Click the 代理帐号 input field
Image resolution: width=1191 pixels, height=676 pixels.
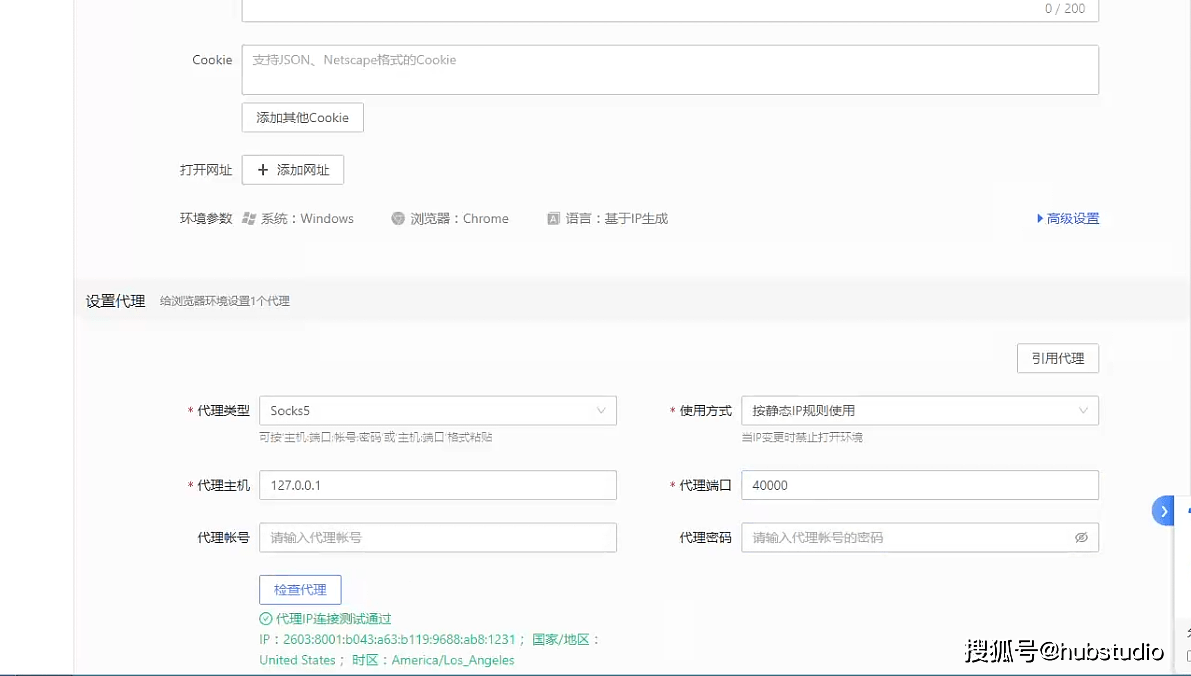tap(437, 537)
